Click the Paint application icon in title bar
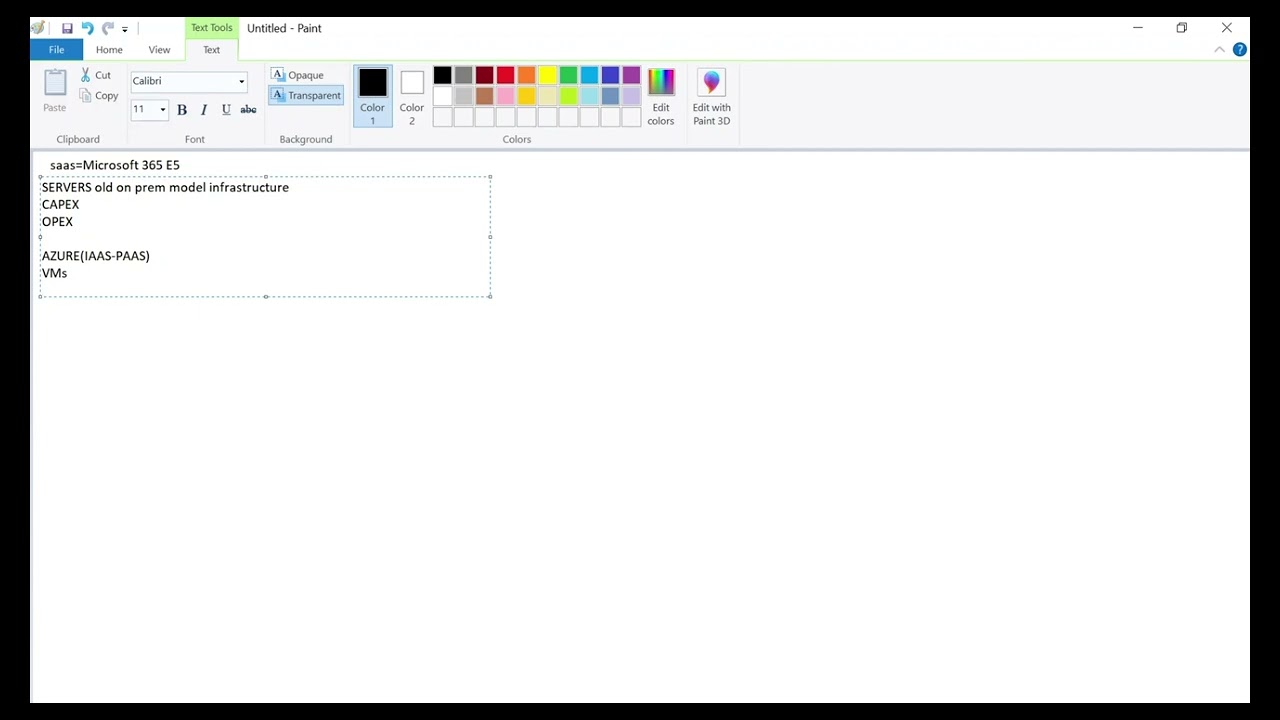 pyautogui.click(x=38, y=28)
